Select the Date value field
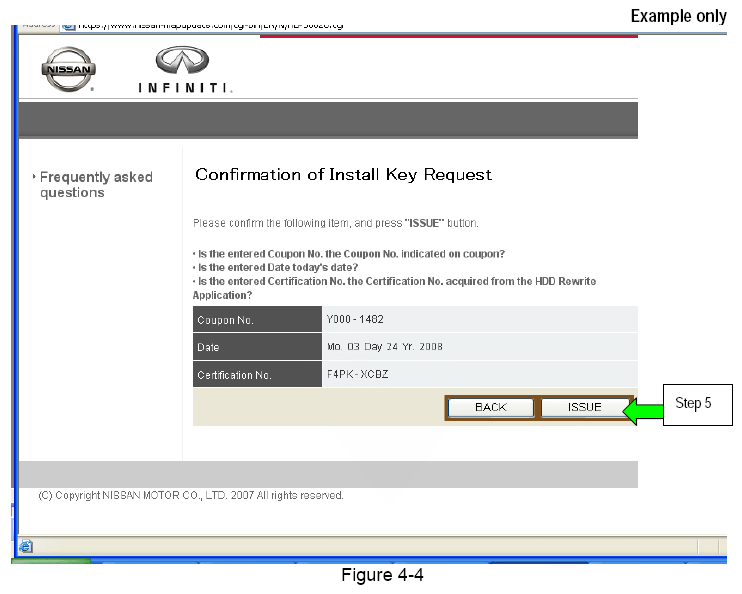This screenshot has height=594, width=742. coord(384,347)
